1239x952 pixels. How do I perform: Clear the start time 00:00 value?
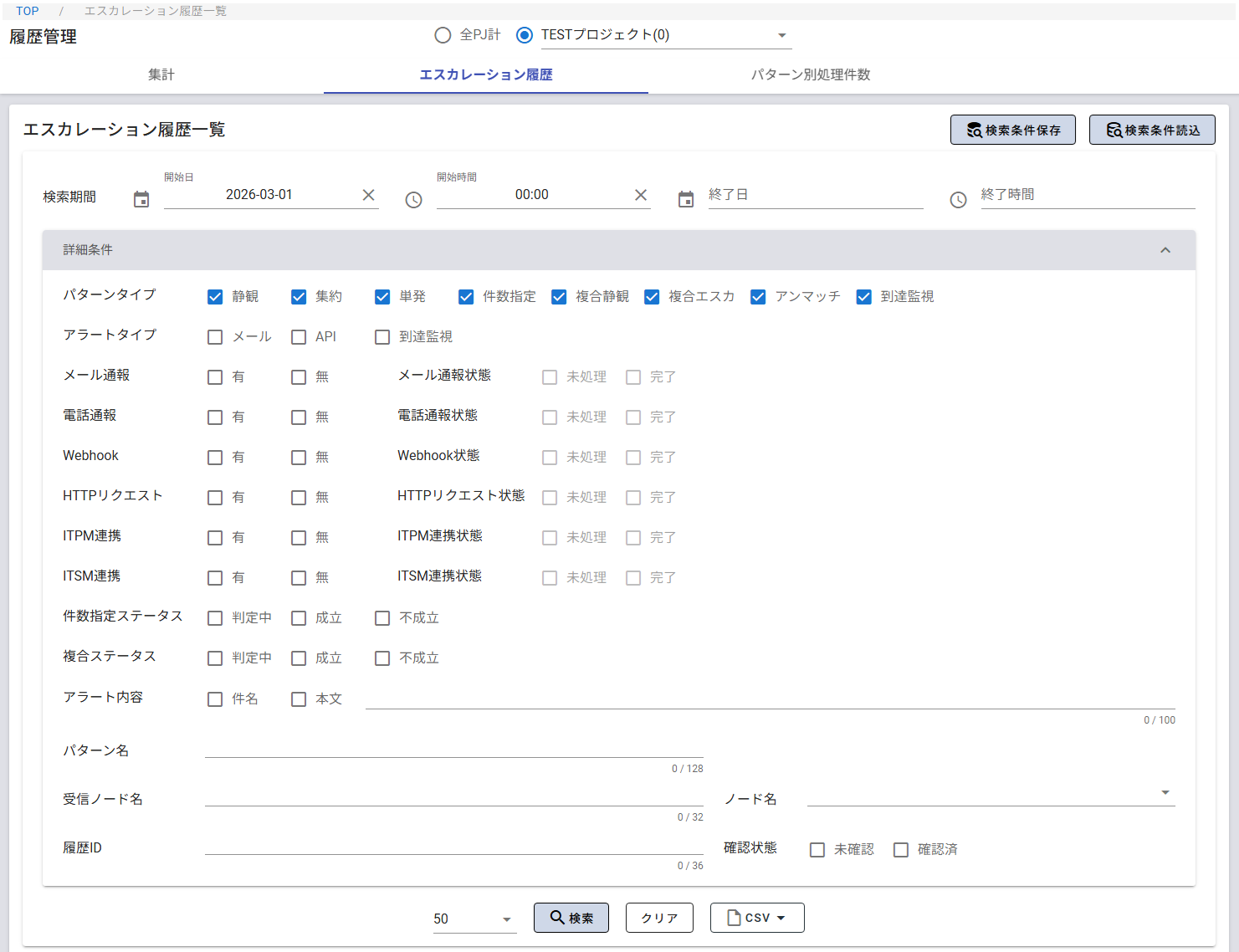tap(641, 195)
